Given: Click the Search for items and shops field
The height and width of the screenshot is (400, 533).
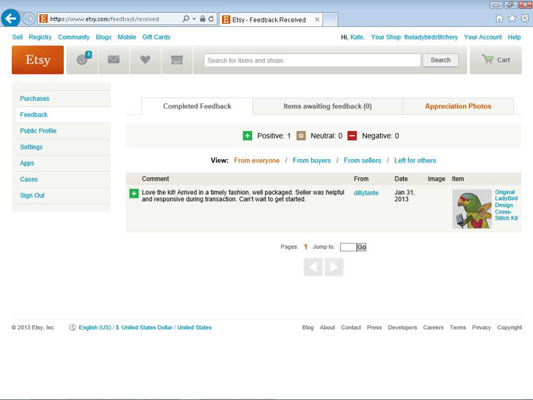Looking at the screenshot, I should (312, 60).
